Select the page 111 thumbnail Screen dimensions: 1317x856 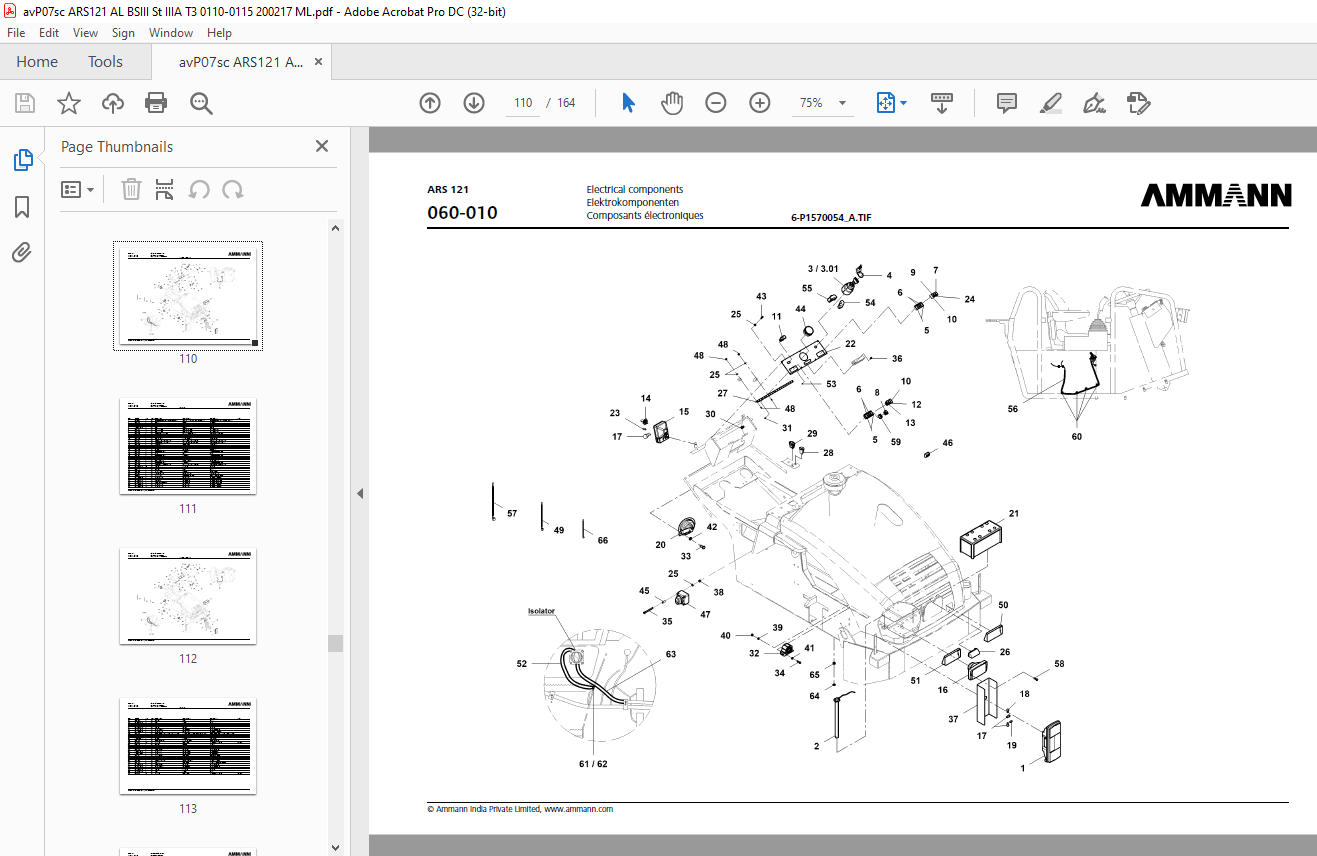point(188,446)
